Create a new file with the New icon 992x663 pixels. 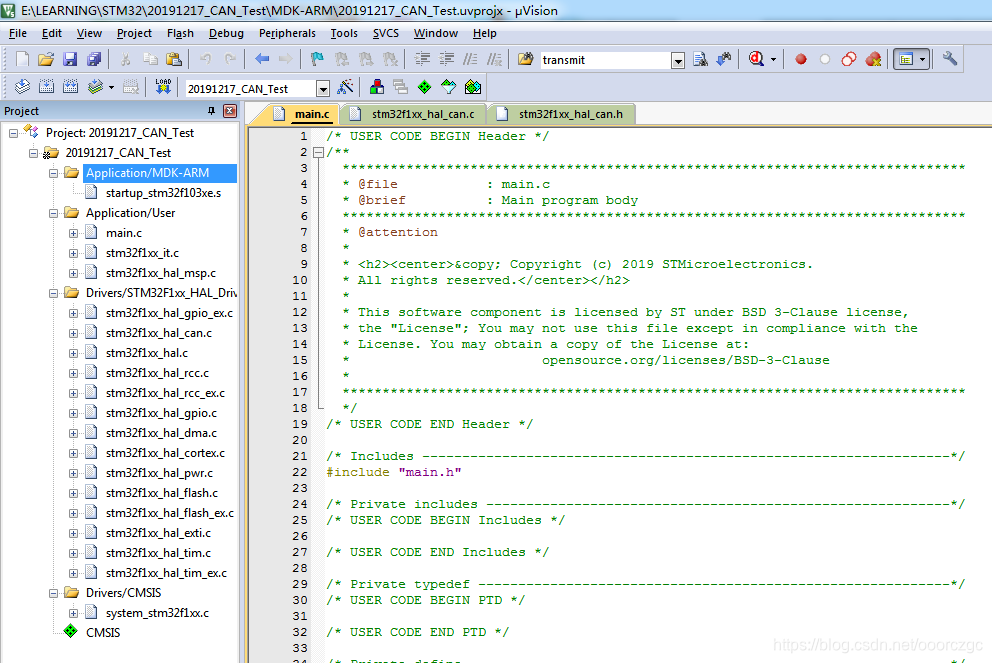(22, 59)
